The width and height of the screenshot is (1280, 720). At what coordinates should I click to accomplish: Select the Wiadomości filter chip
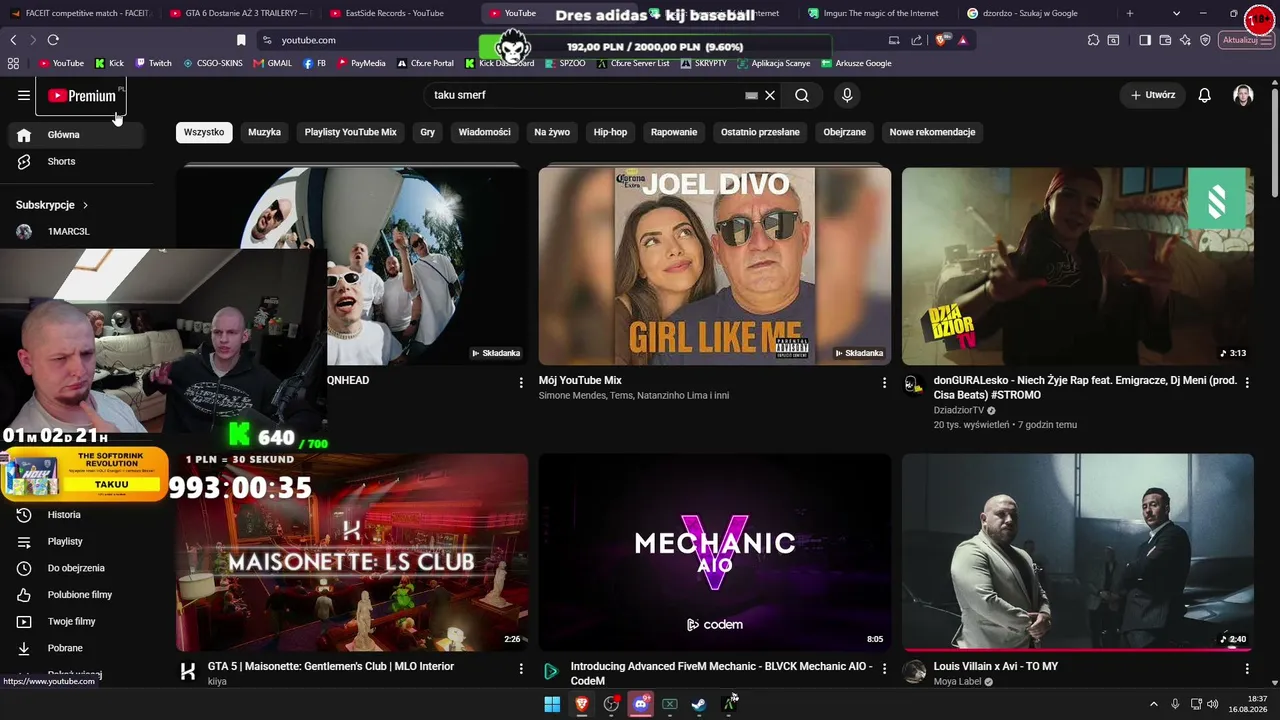484,132
